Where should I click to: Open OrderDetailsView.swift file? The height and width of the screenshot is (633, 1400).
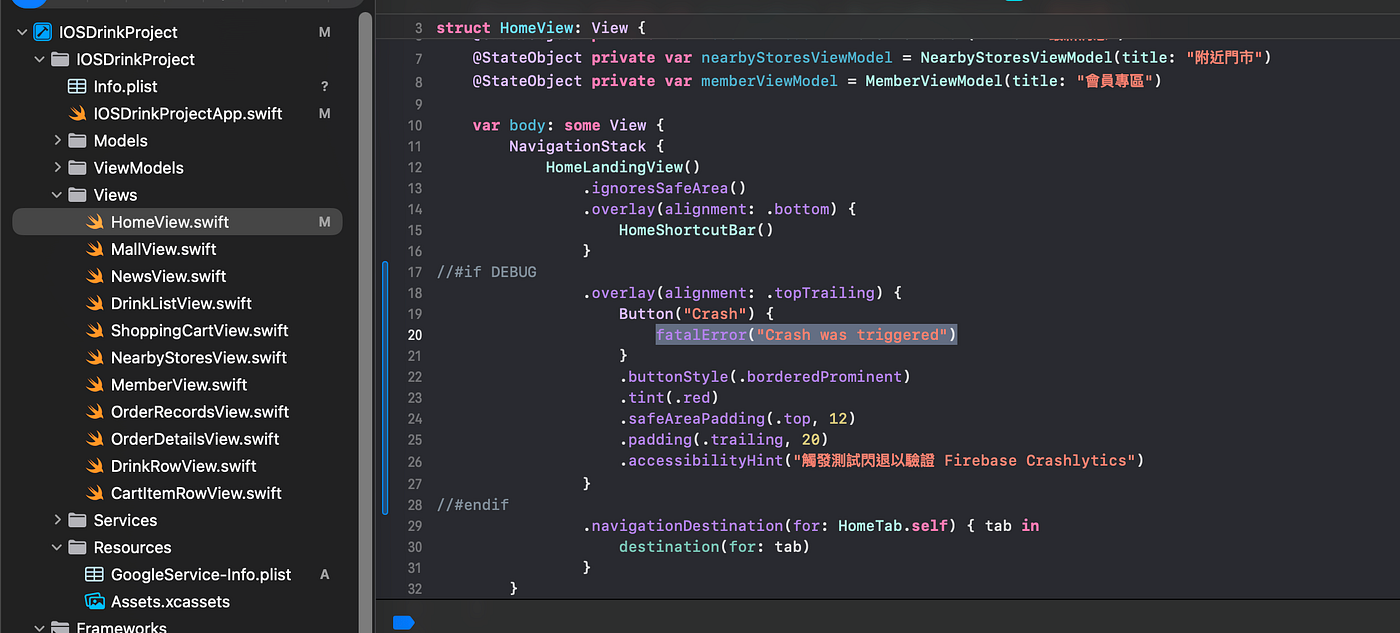pyautogui.click(x=195, y=439)
